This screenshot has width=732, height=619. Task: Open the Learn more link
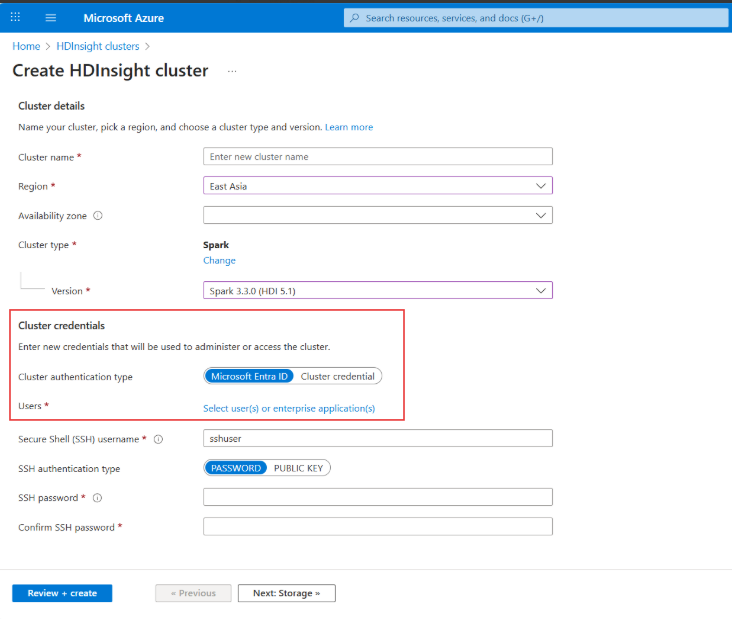click(x=349, y=127)
